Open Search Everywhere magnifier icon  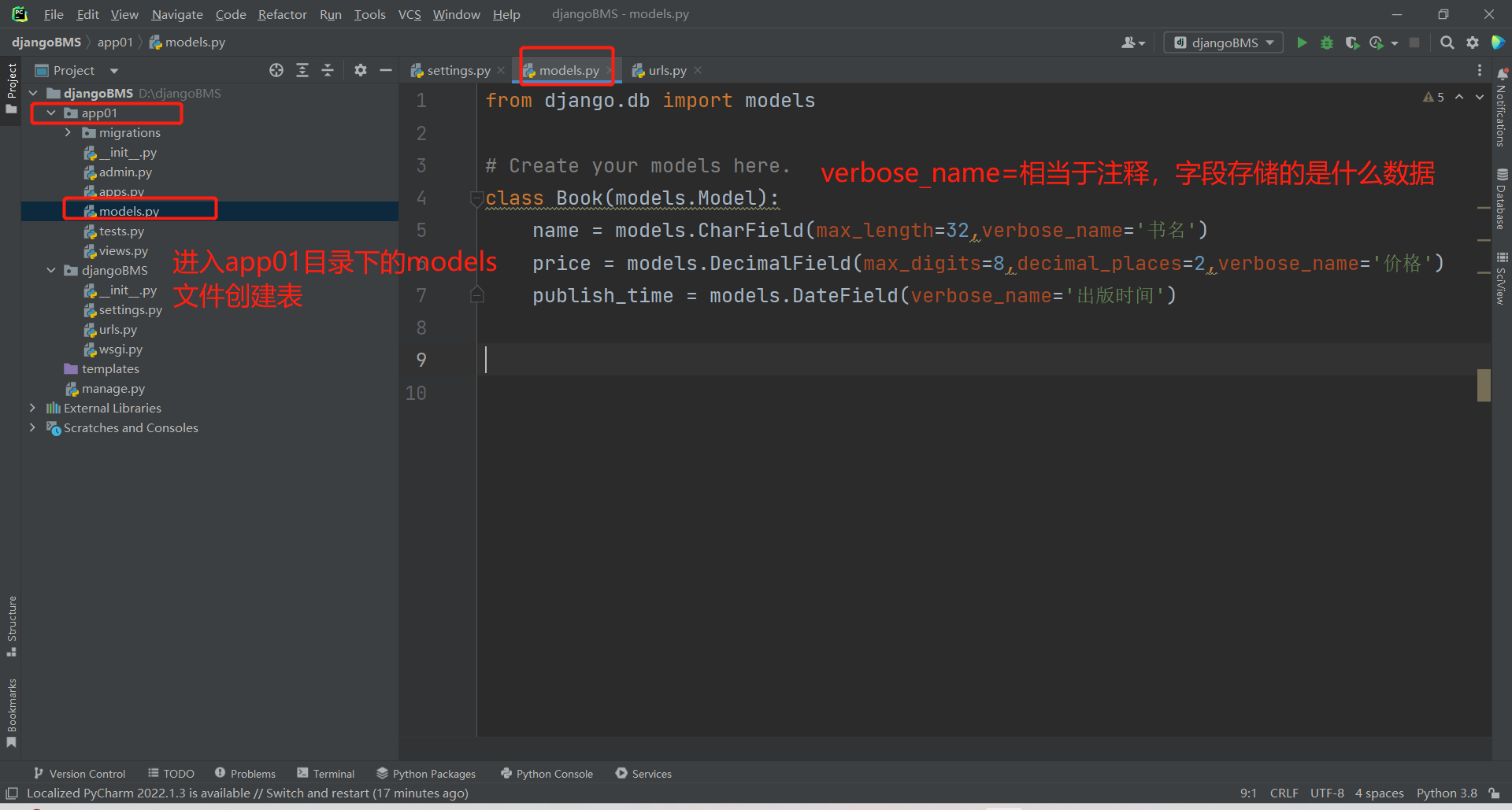point(1447,43)
